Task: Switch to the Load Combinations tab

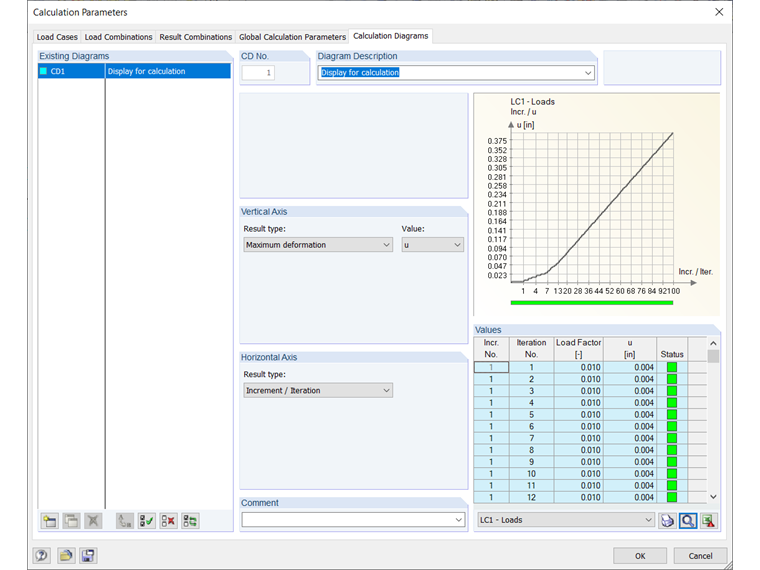Action: (x=118, y=37)
